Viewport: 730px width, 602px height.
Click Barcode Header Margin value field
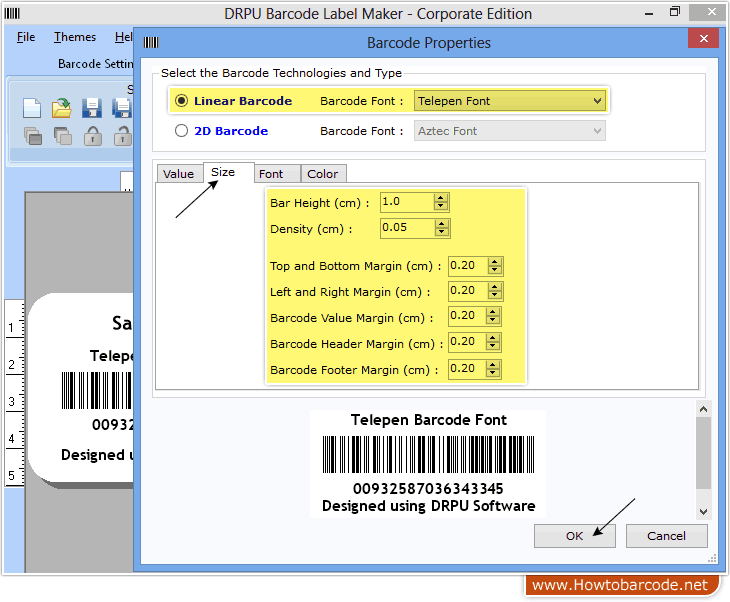pyautogui.click(x=467, y=342)
